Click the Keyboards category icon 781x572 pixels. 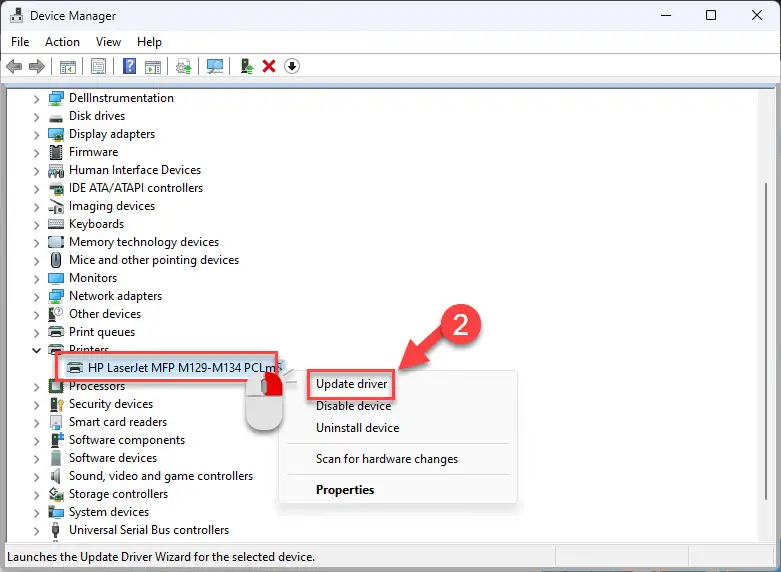coord(56,224)
